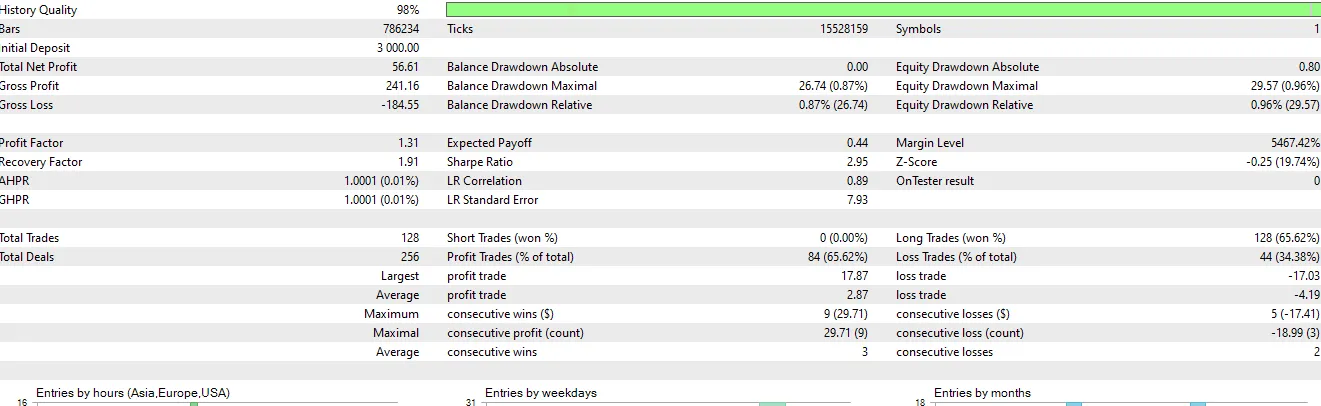Click the Entries by hours chart title

coord(133,393)
